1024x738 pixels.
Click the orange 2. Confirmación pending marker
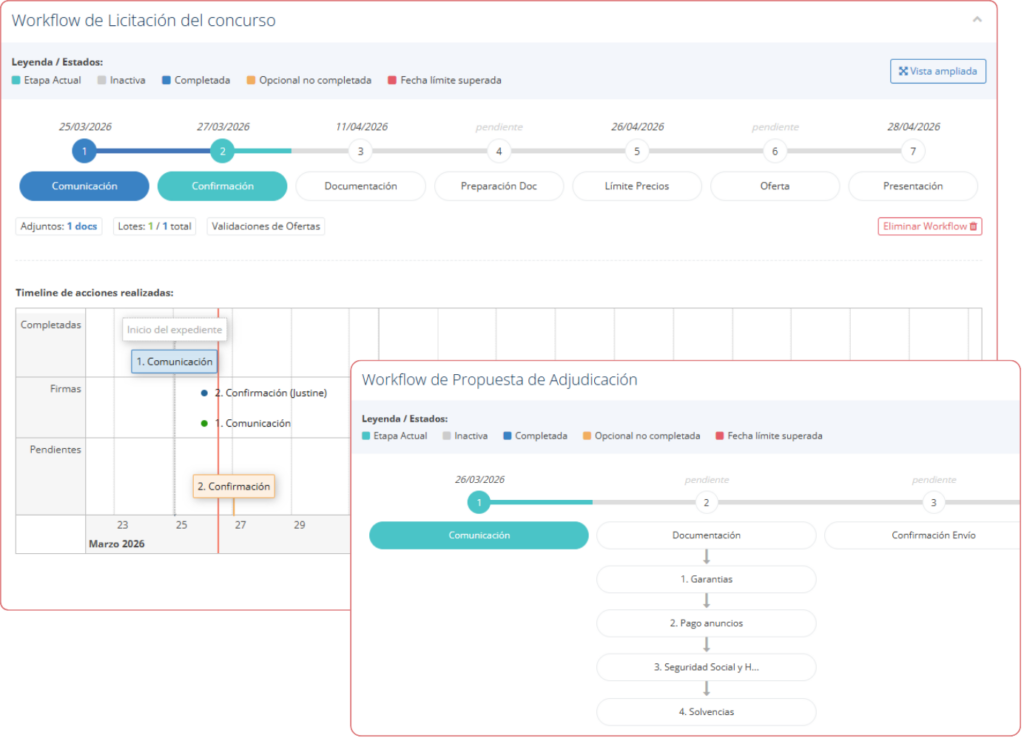[x=234, y=487]
